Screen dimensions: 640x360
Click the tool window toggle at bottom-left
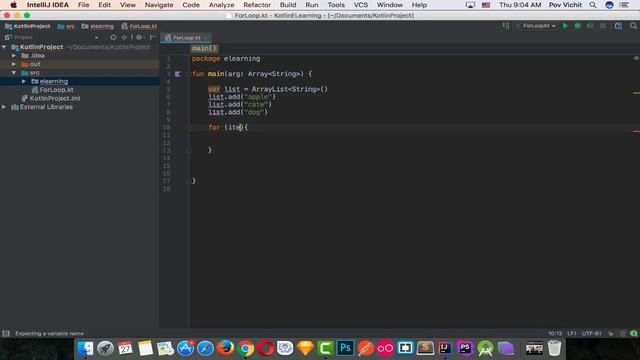6,333
